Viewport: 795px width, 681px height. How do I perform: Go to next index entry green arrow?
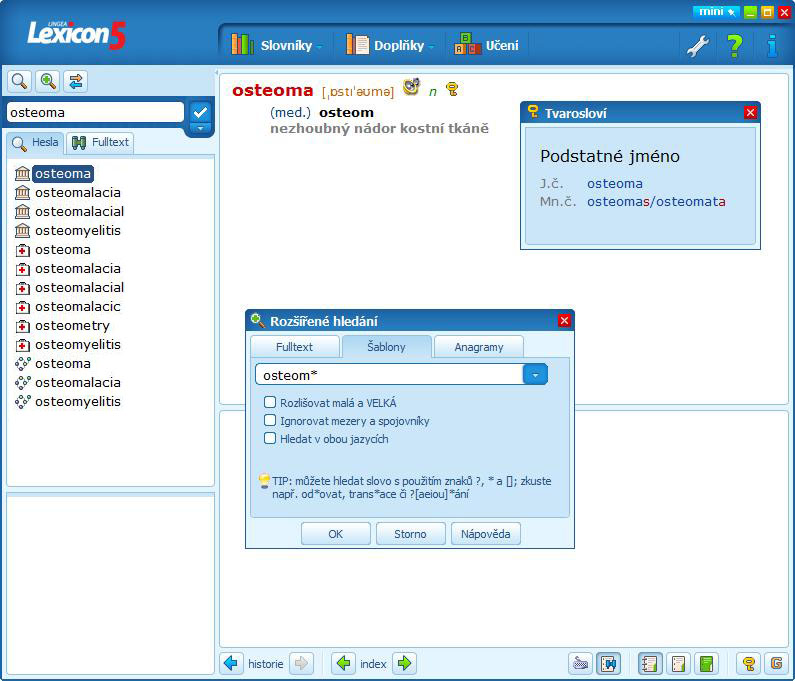(x=405, y=663)
